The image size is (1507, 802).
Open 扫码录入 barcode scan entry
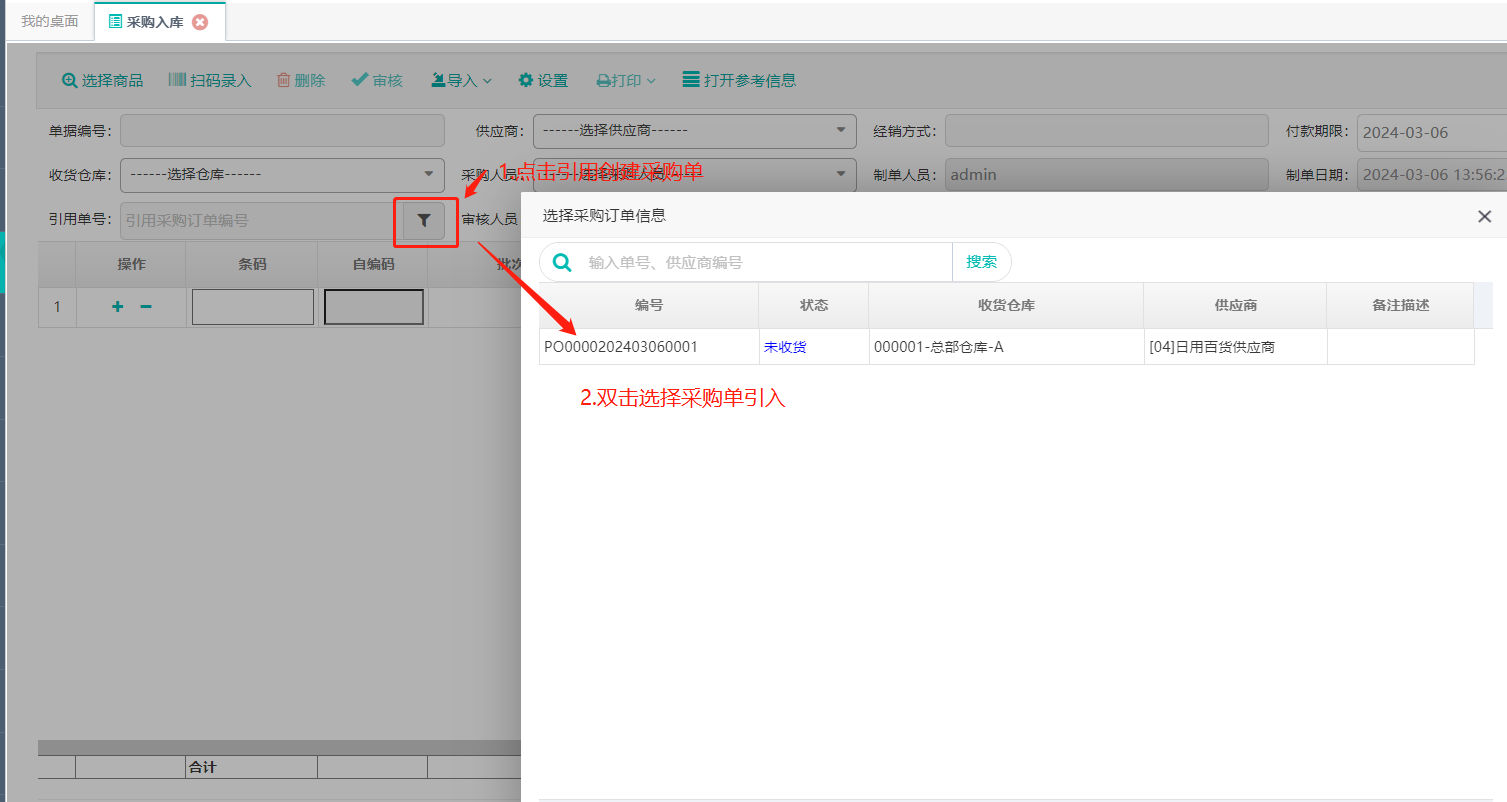[x=209, y=81]
